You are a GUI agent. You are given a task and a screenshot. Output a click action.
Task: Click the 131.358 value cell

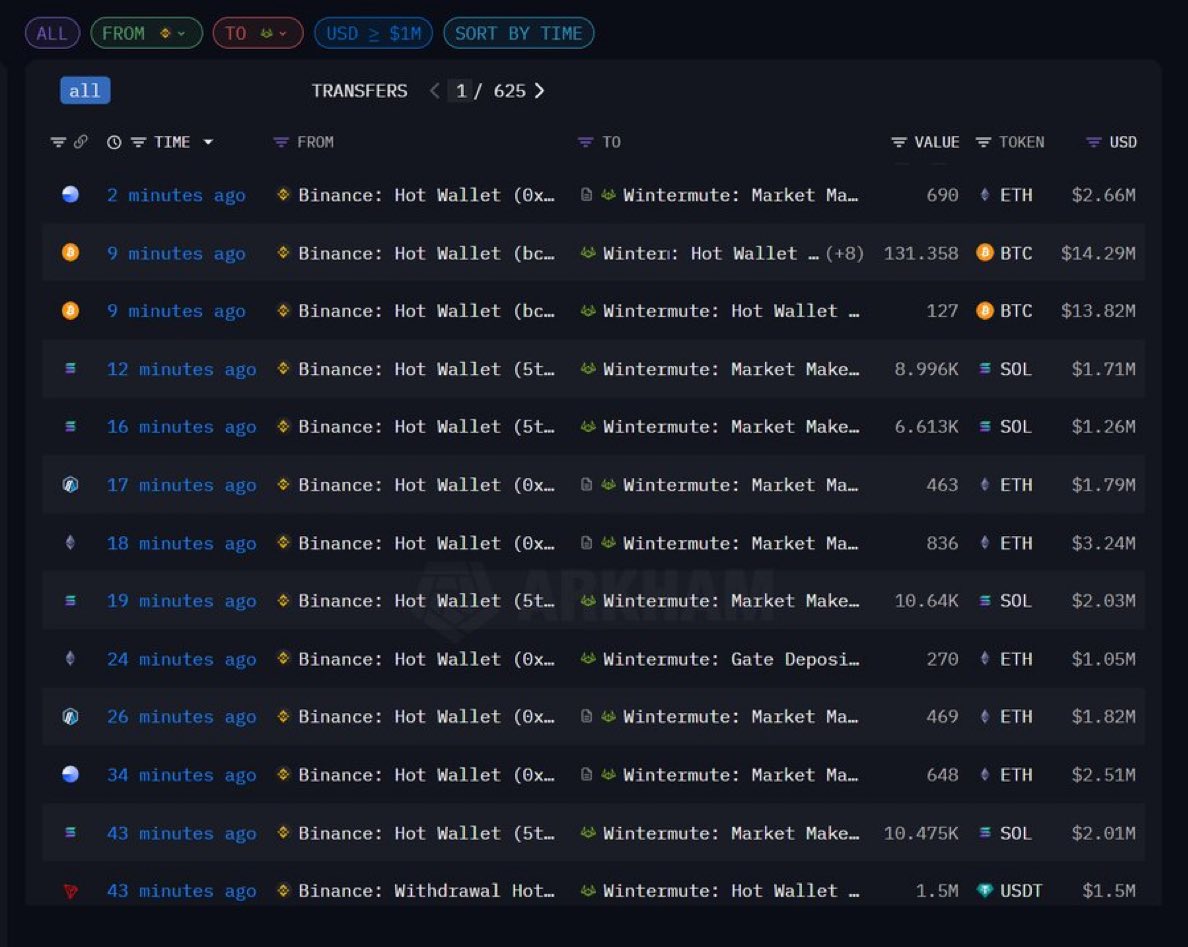tap(921, 254)
